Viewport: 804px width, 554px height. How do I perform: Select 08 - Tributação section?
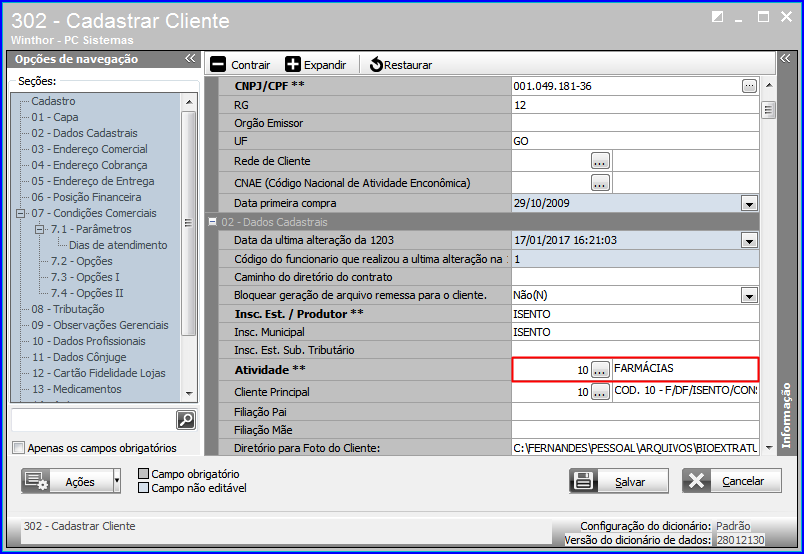[68, 309]
